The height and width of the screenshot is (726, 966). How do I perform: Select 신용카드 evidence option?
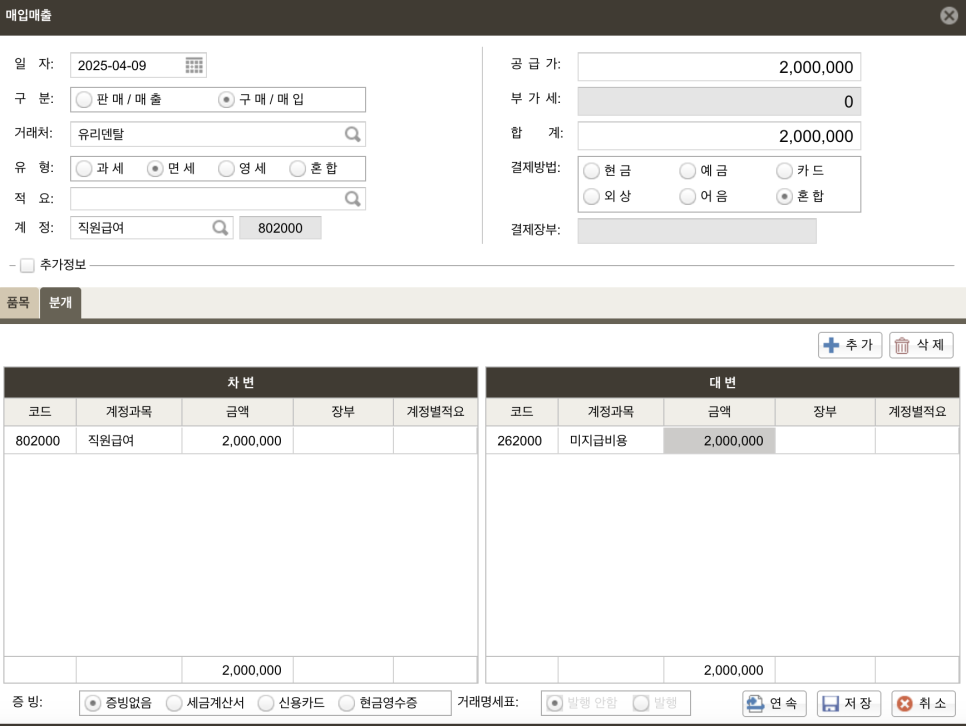coord(266,703)
